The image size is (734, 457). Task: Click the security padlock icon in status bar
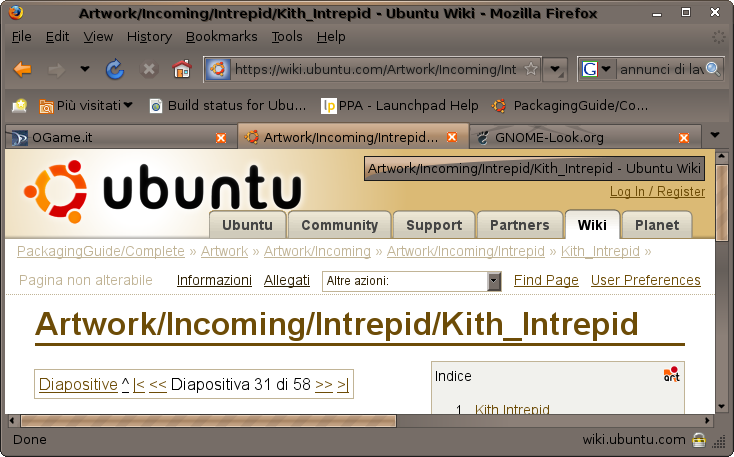pos(699,440)
